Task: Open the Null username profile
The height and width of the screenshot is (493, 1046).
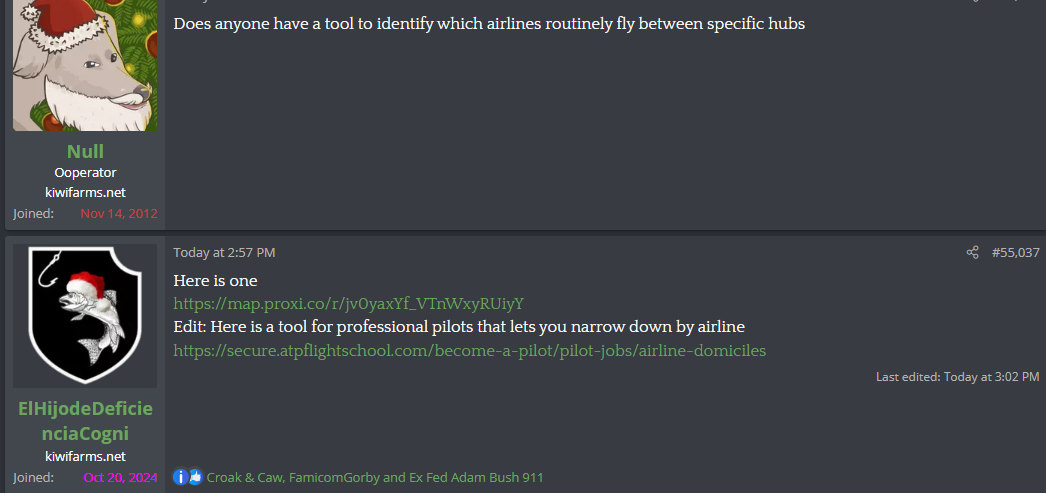Action: coord(85,152)
